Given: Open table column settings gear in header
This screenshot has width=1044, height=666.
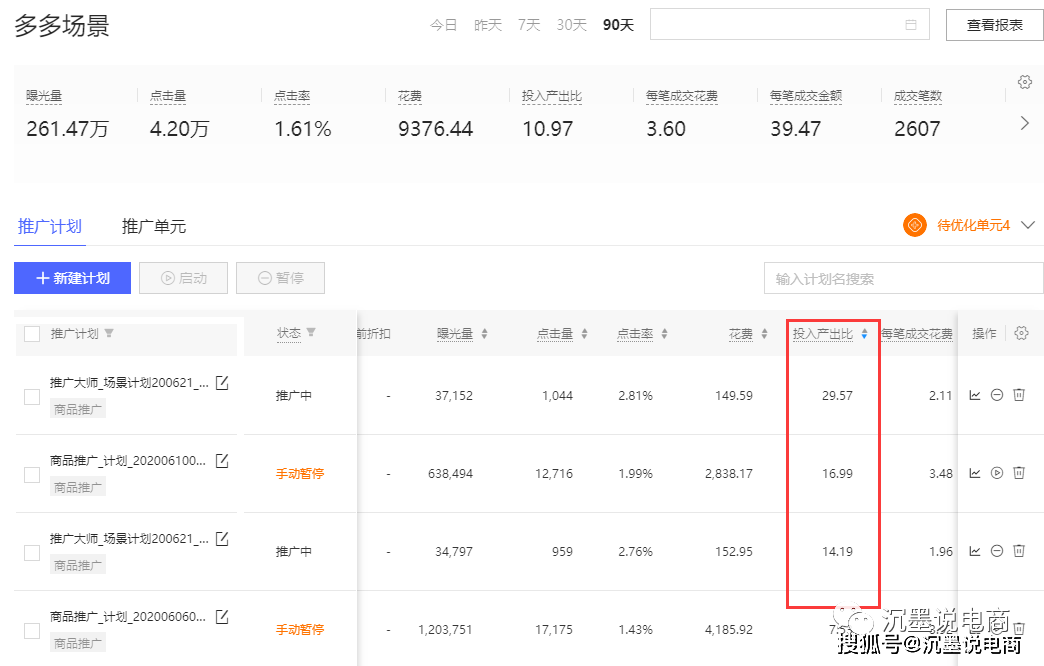Looking at the screenshot, I should [x=1021, y=333].
